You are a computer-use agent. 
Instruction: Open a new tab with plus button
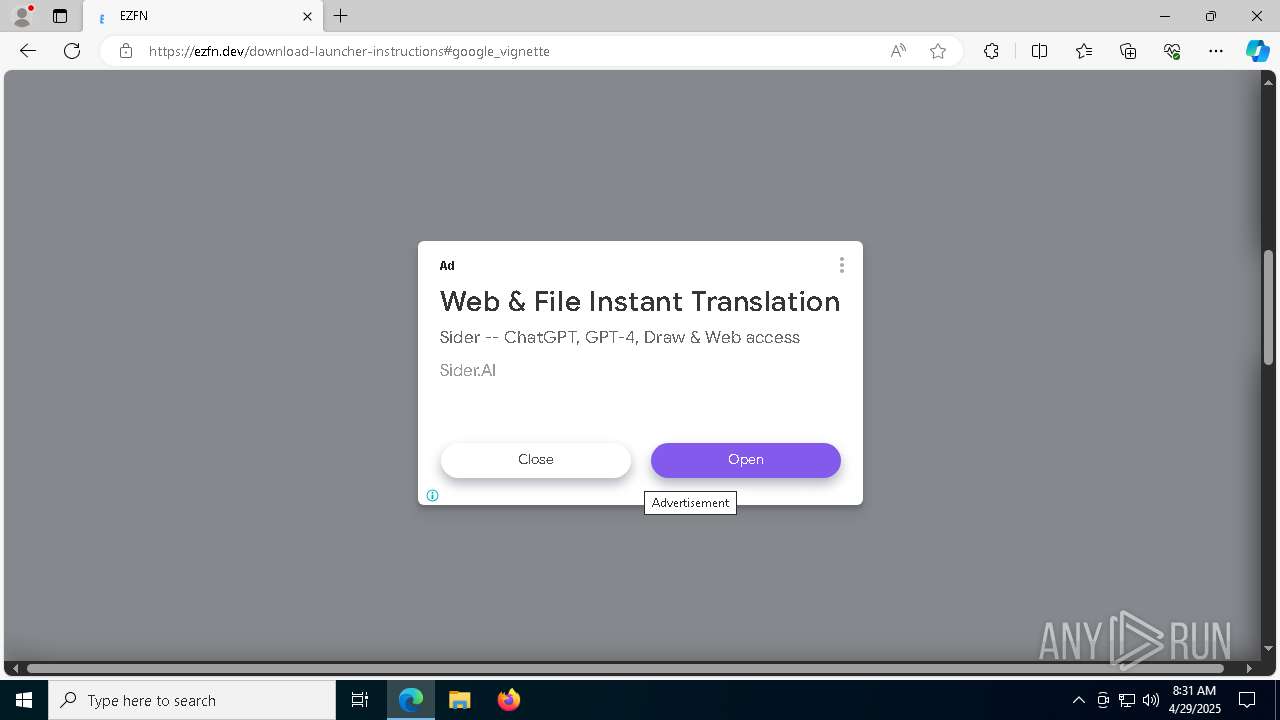(x=341, y=16)
